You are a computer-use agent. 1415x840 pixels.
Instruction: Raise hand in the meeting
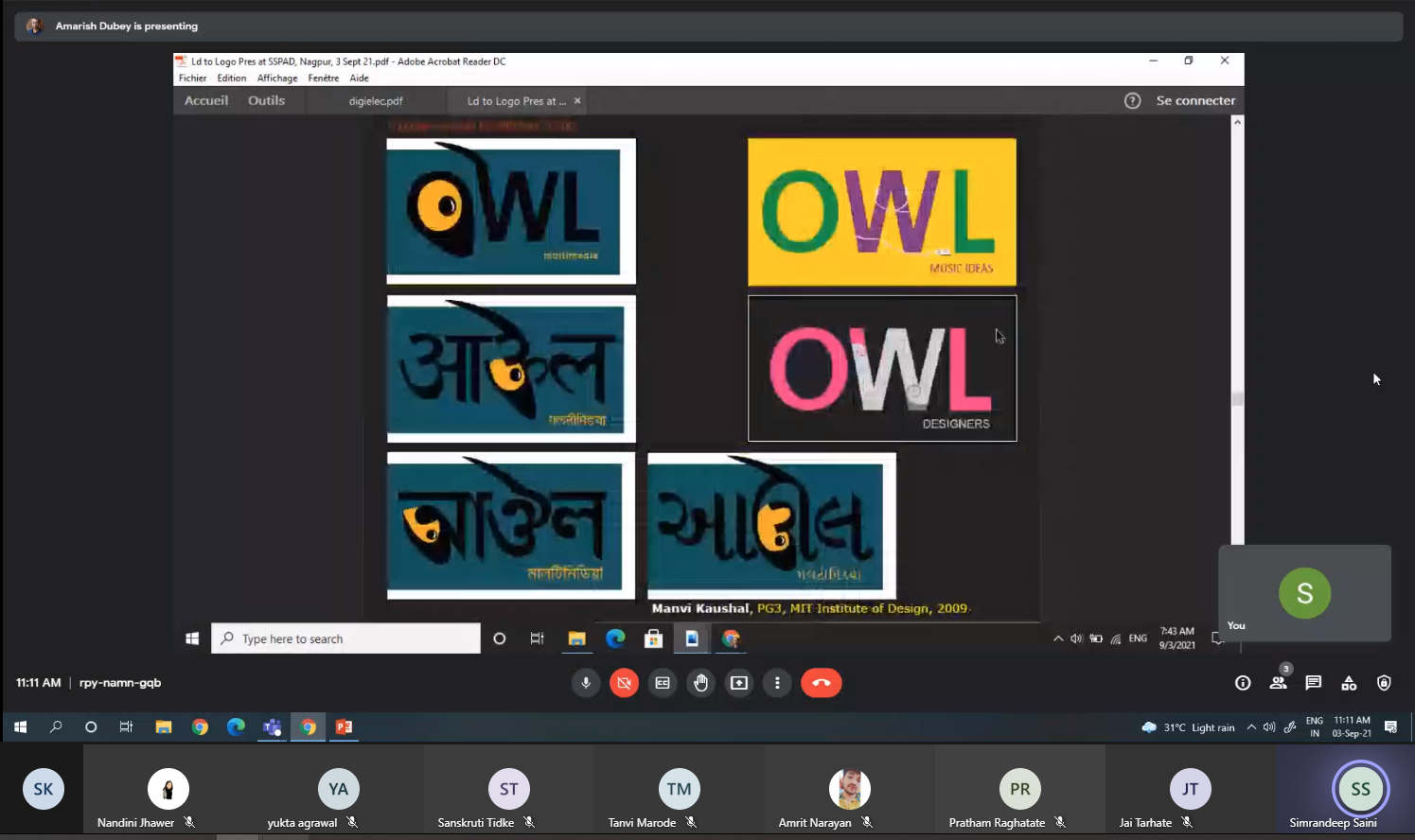(700, 683)
